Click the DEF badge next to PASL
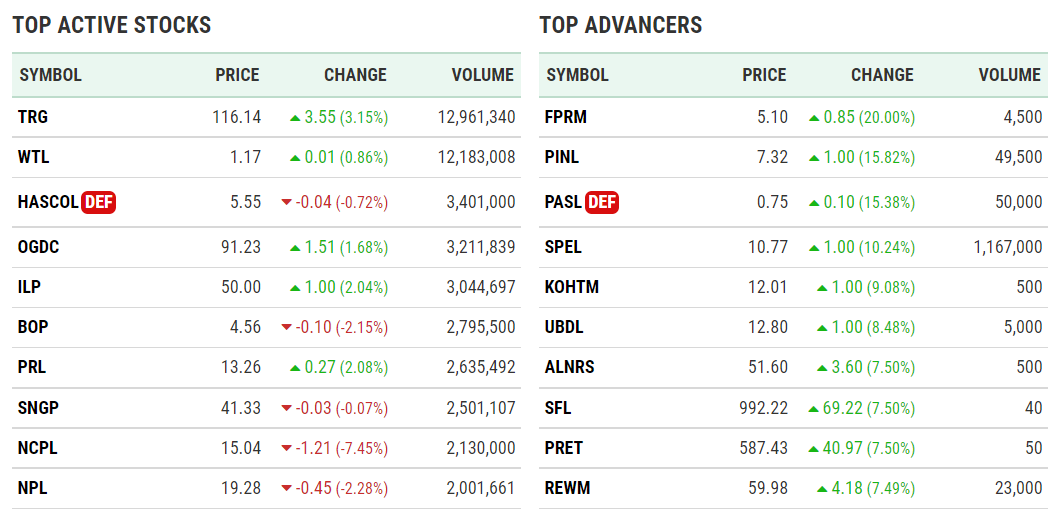Image resolution: width=1057 pixels, height=529 pixels. tap(602, 202)
